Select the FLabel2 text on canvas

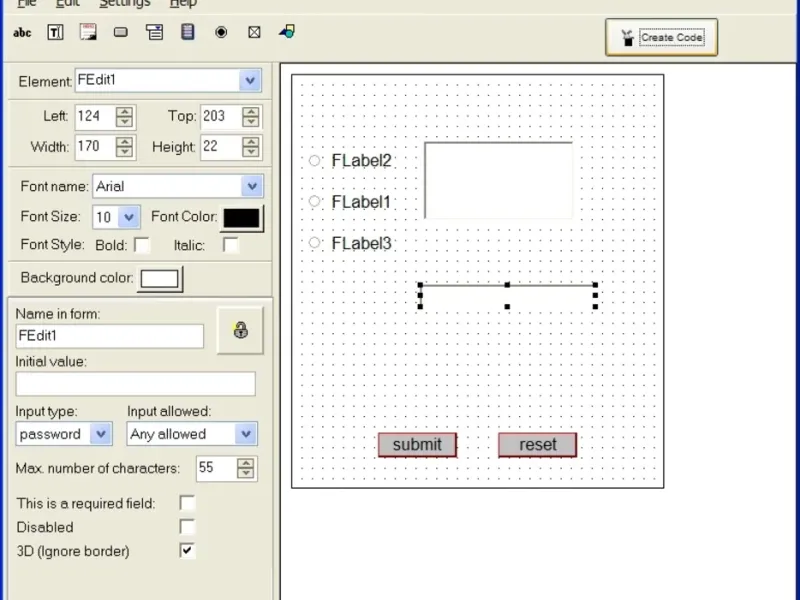click(x=361, y=161)
